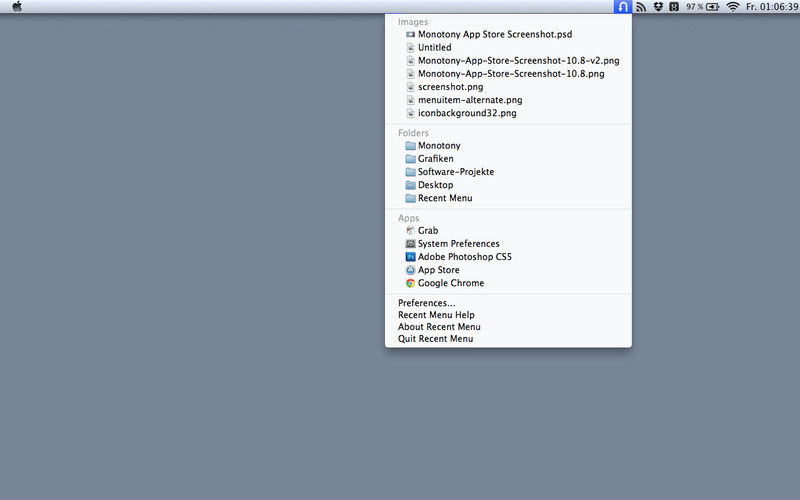Open iconbackground32.png

[508, 113]
